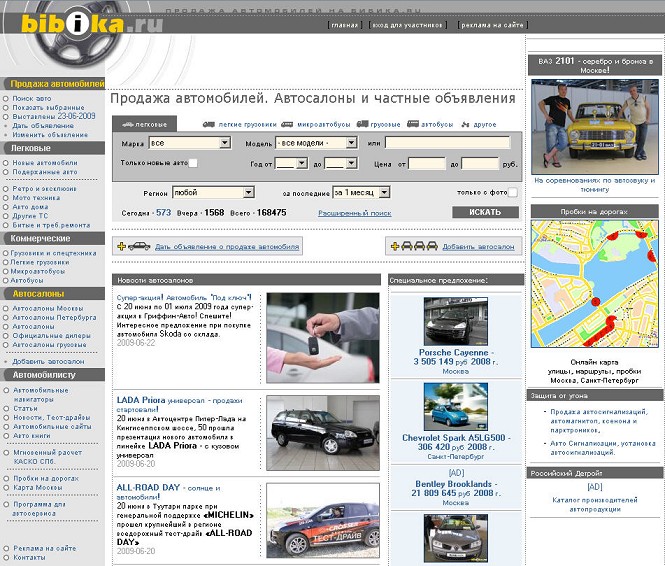
Task: Open the Модель dropdown
Action: coord(316,143)
